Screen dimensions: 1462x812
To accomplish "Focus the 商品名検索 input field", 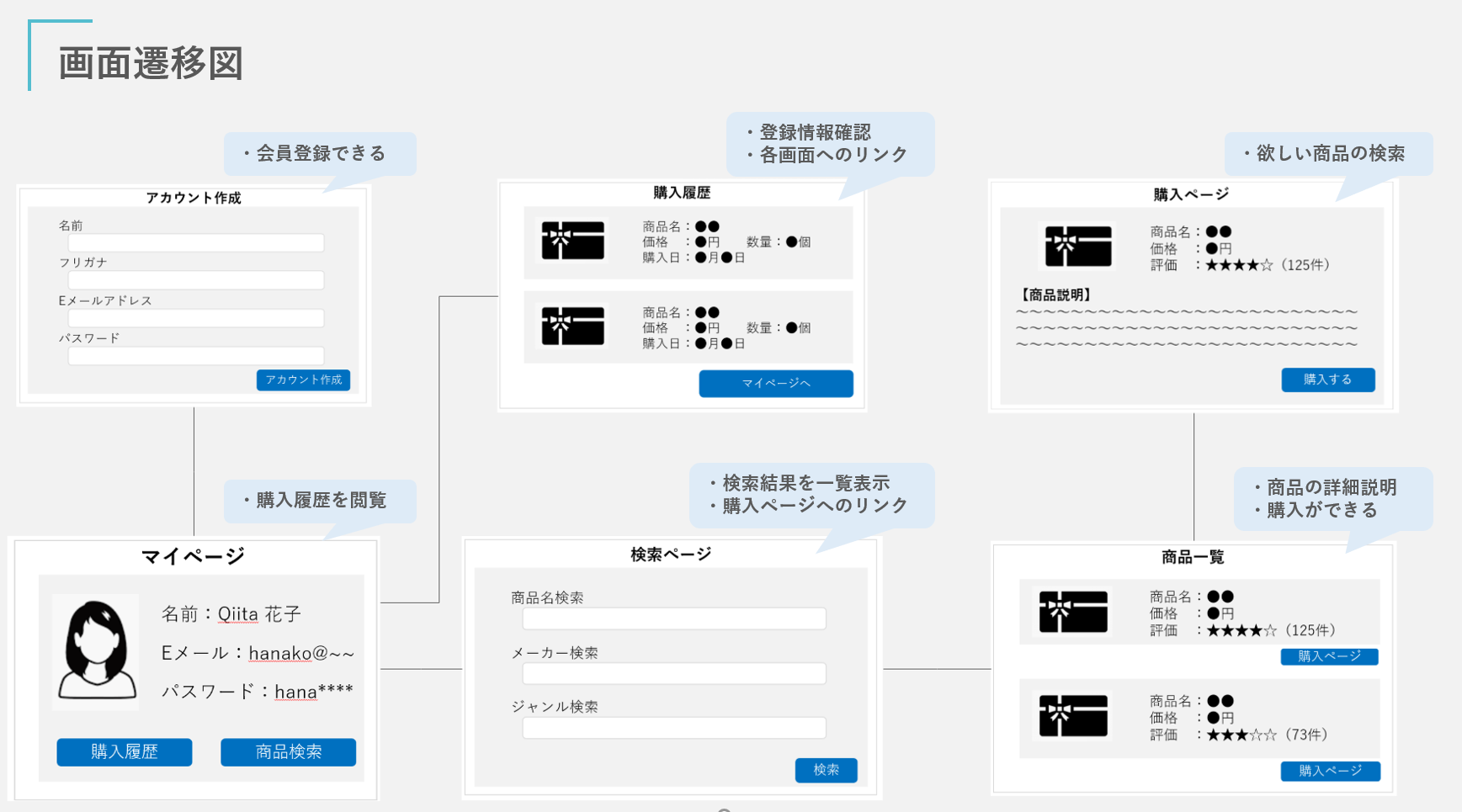I will (674, 618).
